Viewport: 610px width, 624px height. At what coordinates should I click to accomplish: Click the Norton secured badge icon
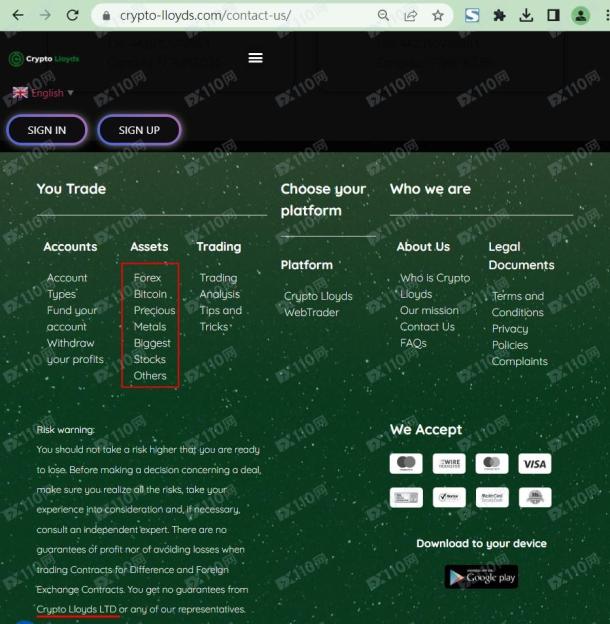point(449,497)
